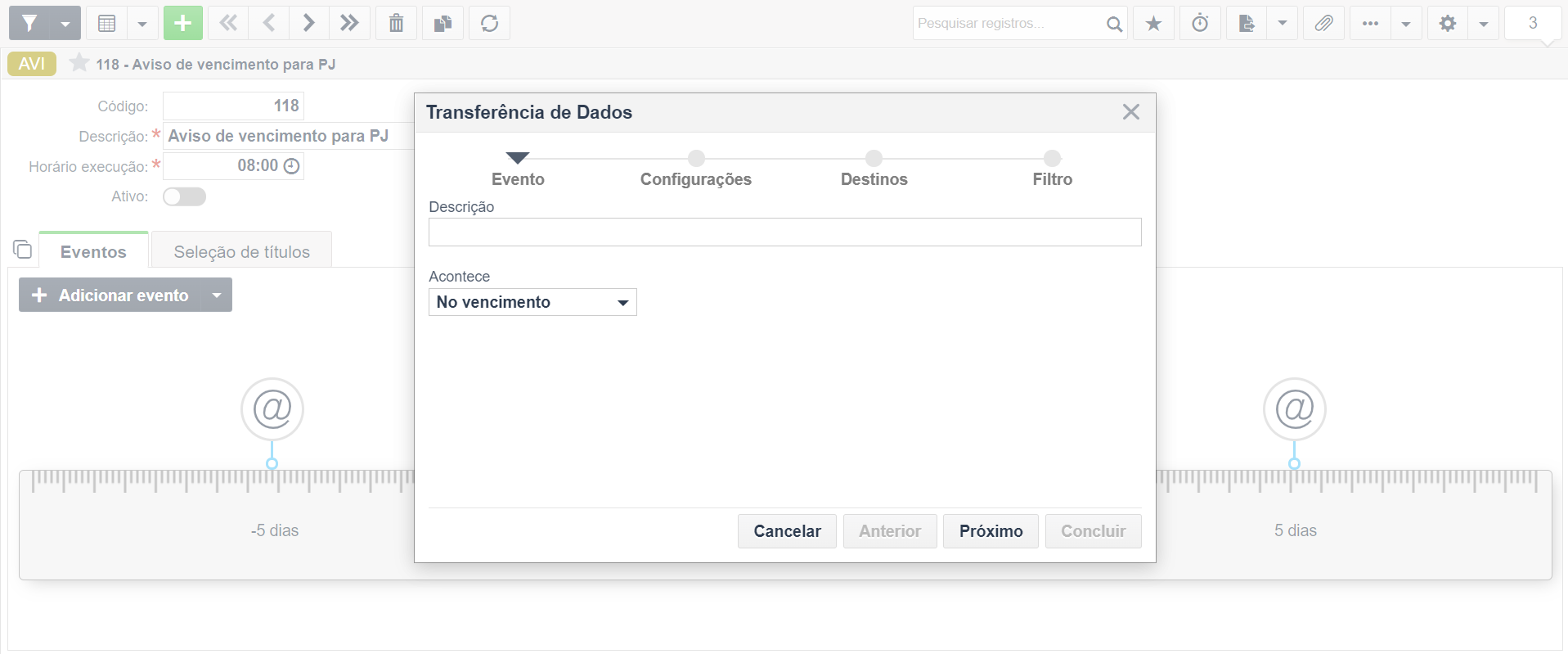Click the refresh record icon

click(x=489, y=23)
